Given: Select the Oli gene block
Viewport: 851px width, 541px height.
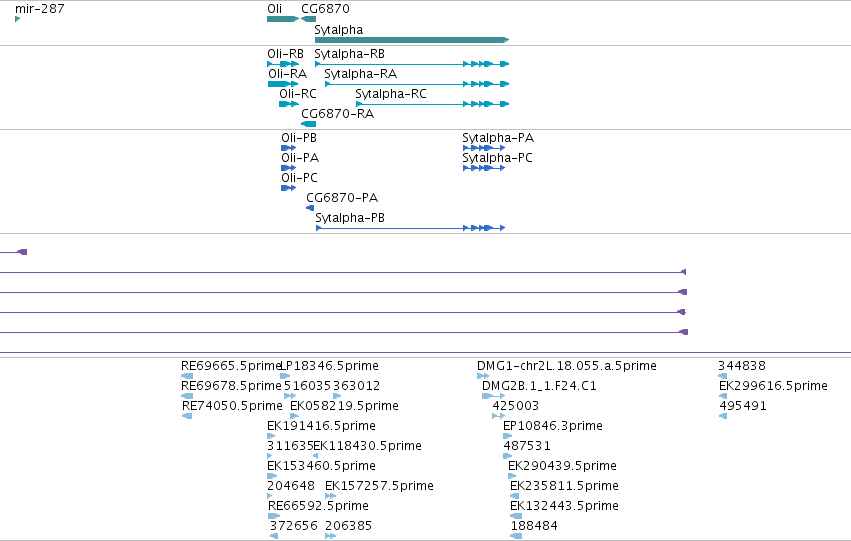Looking at the screenshot, I should 283,19.
